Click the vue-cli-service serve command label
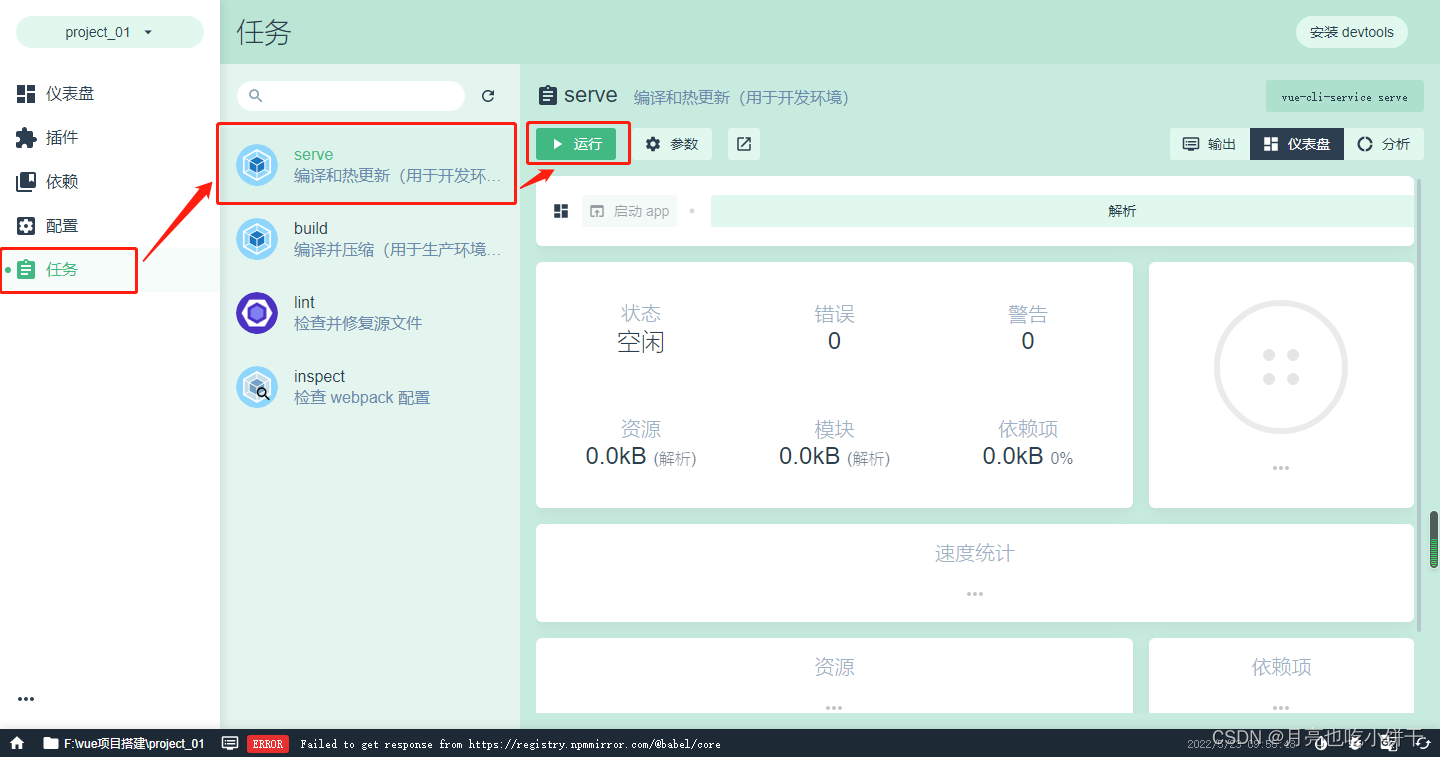The height and width of the screenshot is (757, 1440). pos(1344,97)
